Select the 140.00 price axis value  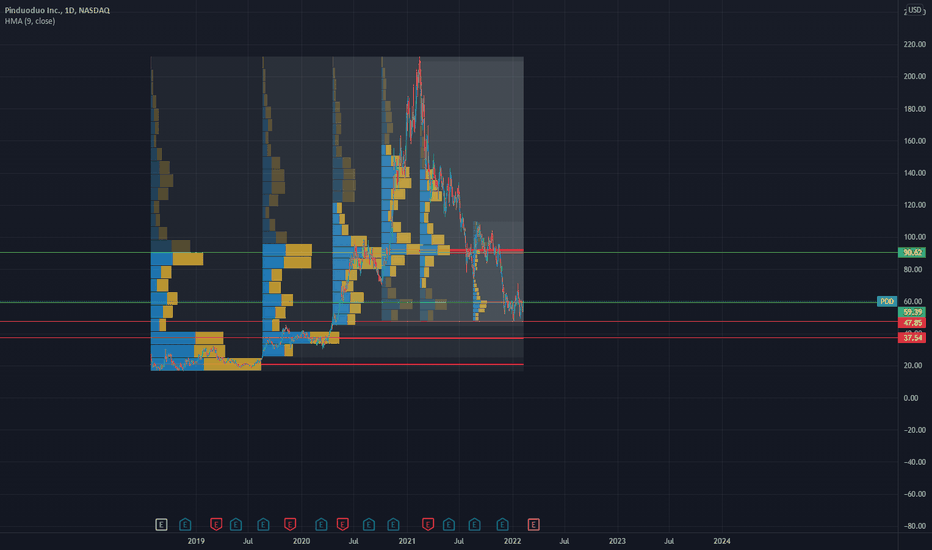(914, 173)
